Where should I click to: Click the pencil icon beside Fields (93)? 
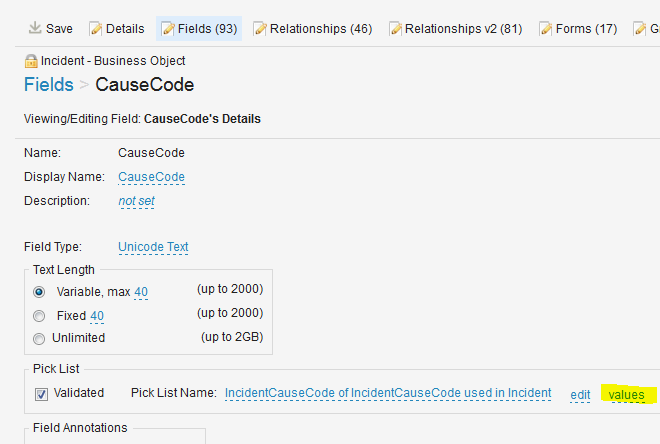click(x=168, y=29)
